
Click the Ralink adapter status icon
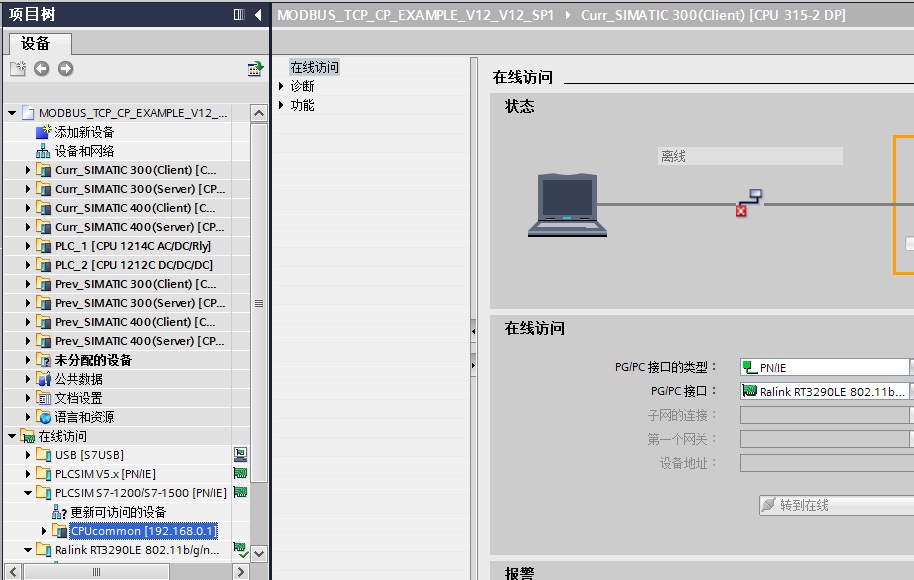(240, 549)
